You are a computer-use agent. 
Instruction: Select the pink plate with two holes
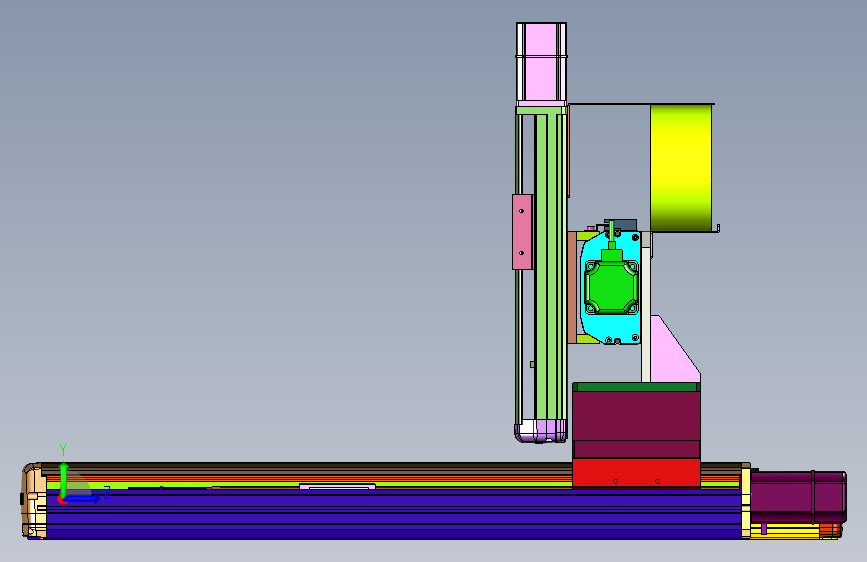pos(523,232)
